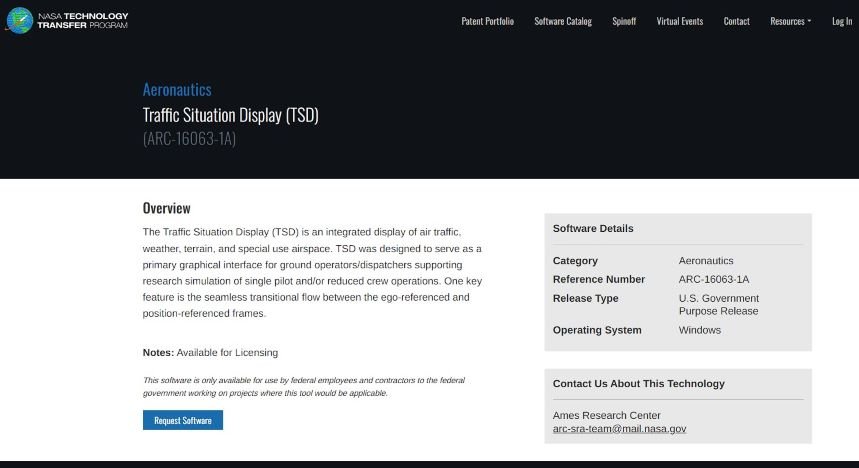Click the Operating System label

597,330
